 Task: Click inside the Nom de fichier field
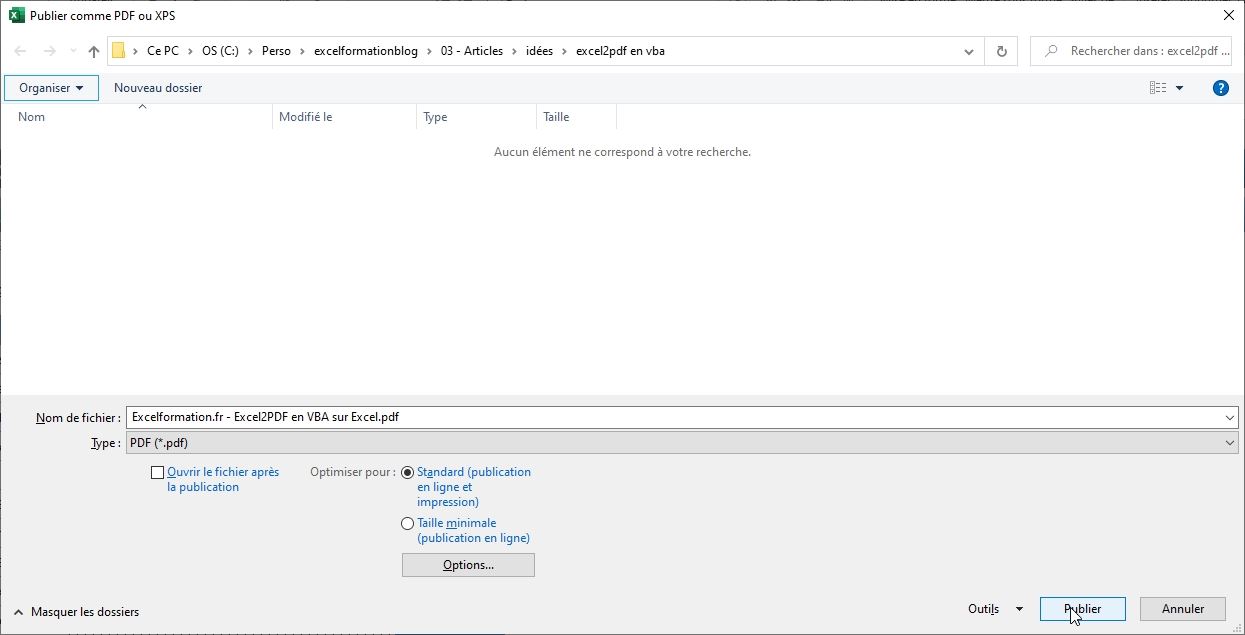coord(600,417)
